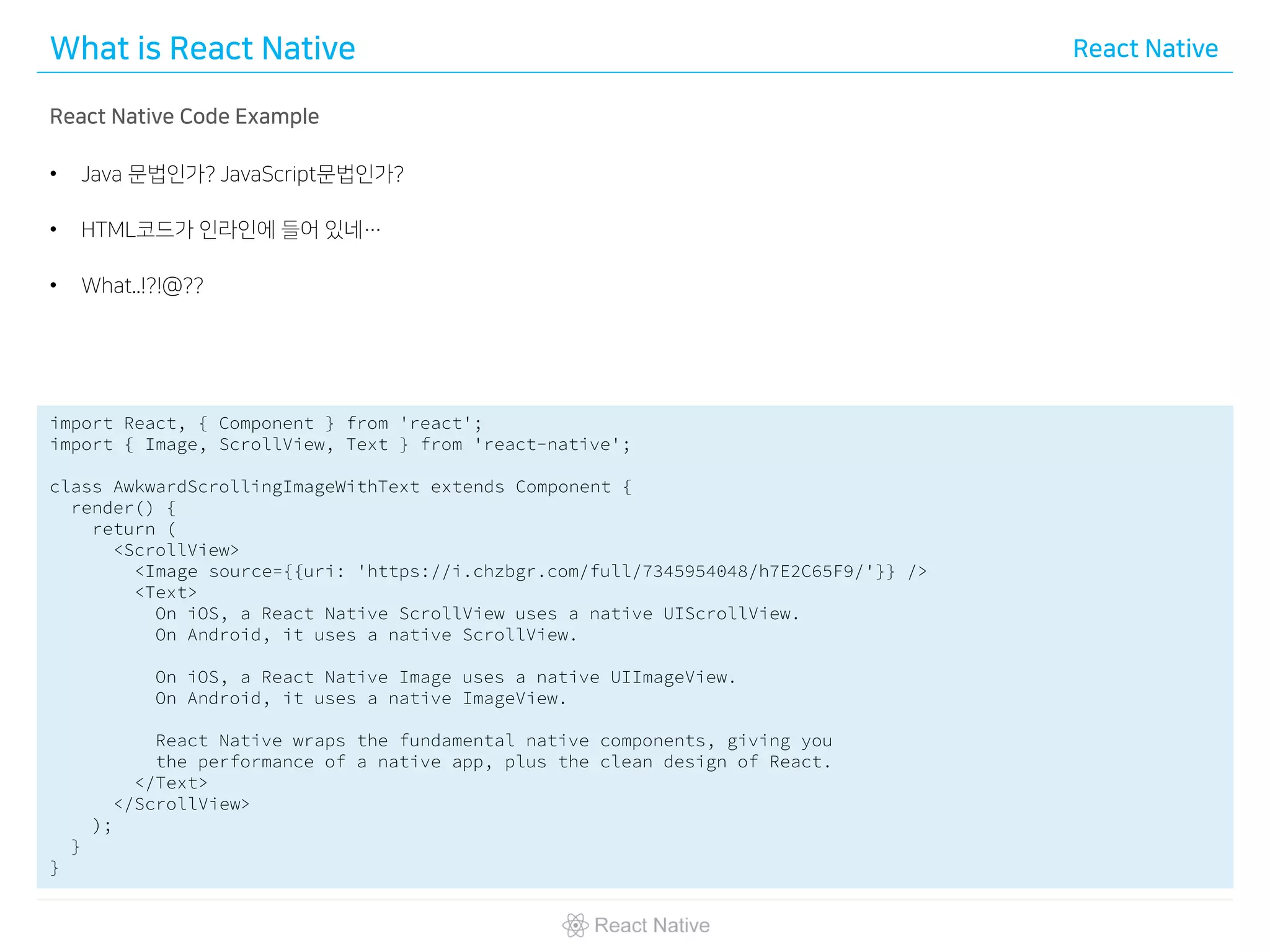Click 'On Android, it uses a native ImageView.'
Viewport: 1270px width, 952px height.
pyautogui.click(x=361, y=699)
